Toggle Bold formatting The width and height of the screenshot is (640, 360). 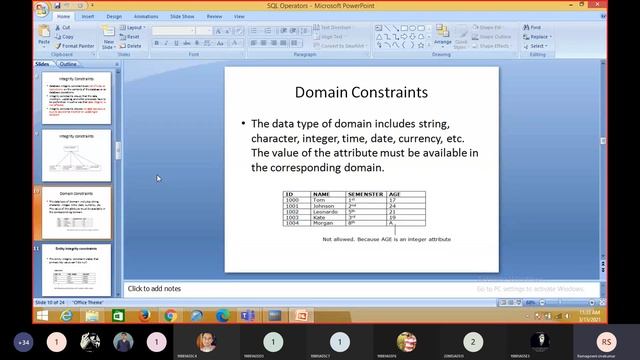[x=157, y=43]
